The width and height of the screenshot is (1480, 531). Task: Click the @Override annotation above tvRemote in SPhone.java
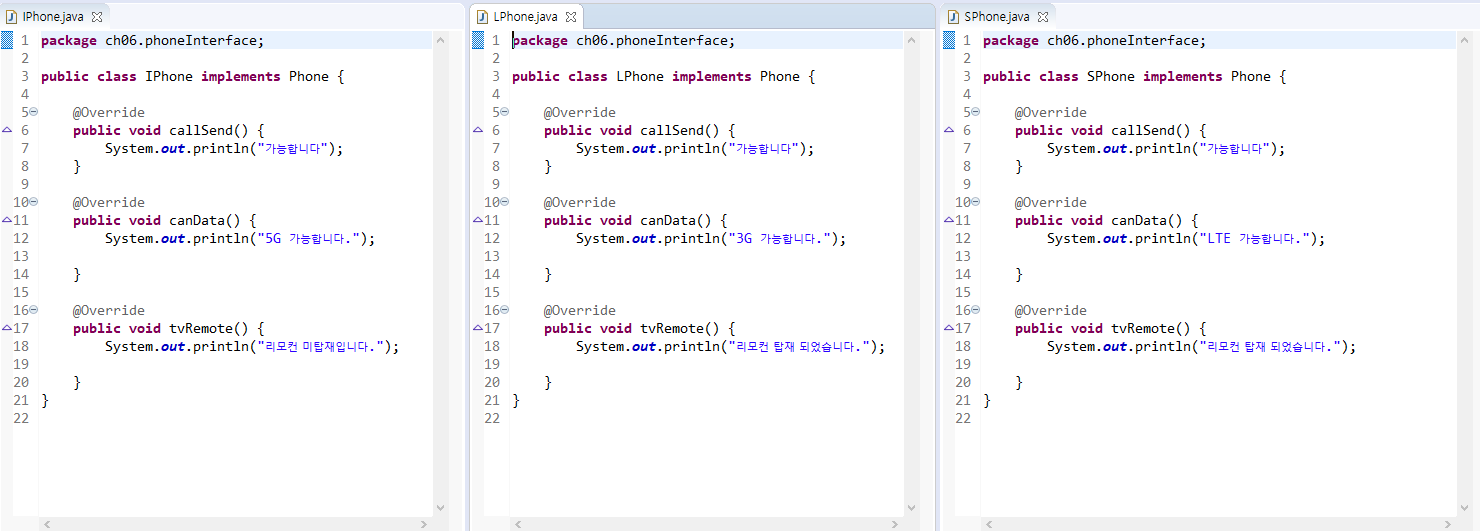click(1051, 310)
